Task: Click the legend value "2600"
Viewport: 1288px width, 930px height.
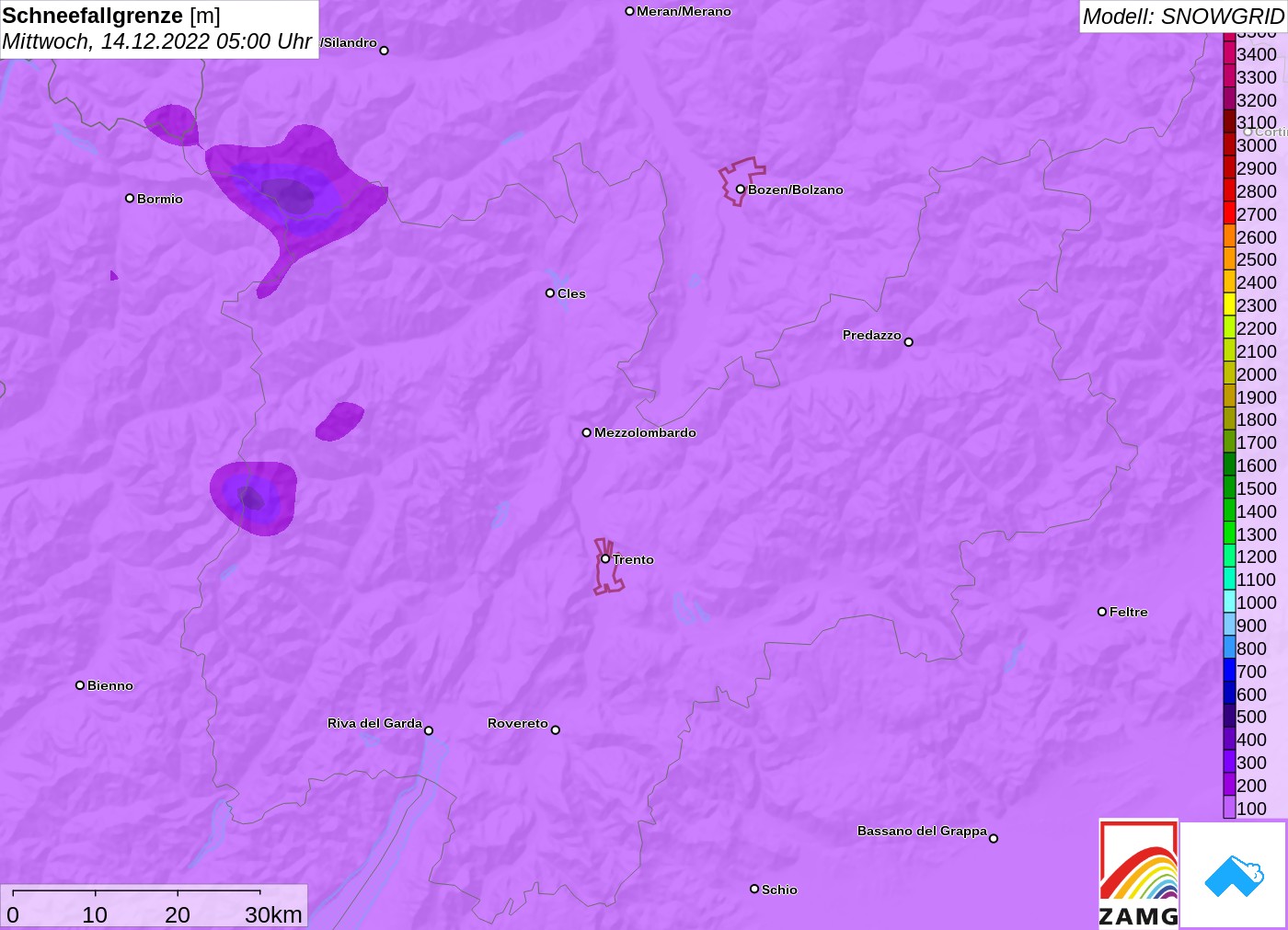Action: point(1257,236)
